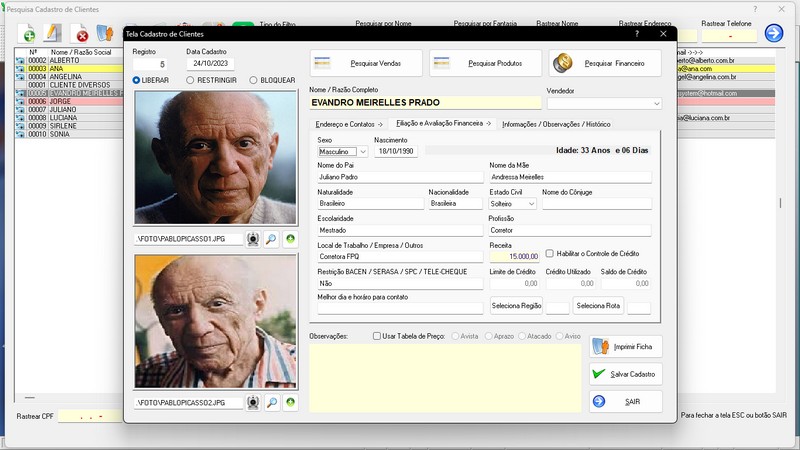
Task: Expand the Estado Civil dropdown
Action: [531, 203]
